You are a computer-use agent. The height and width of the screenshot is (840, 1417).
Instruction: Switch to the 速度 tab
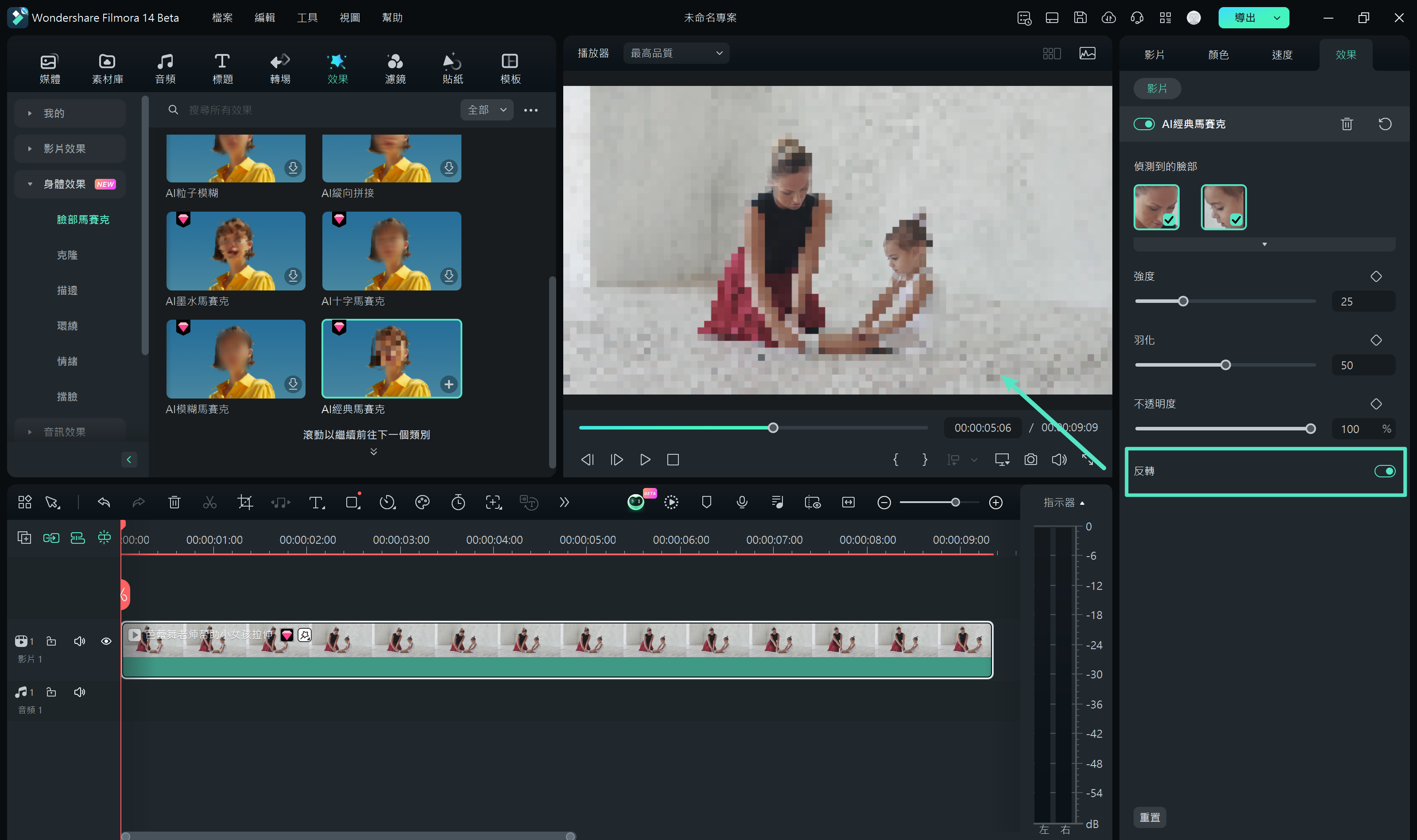click(1282, 55)
